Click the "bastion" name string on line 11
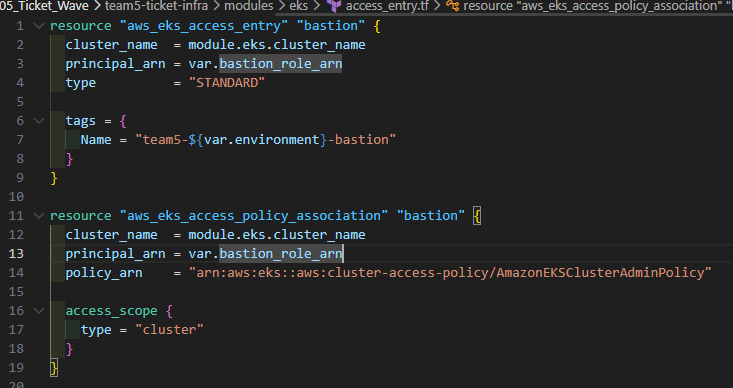Viewport: 733px width, 388px height. point(431,216)
